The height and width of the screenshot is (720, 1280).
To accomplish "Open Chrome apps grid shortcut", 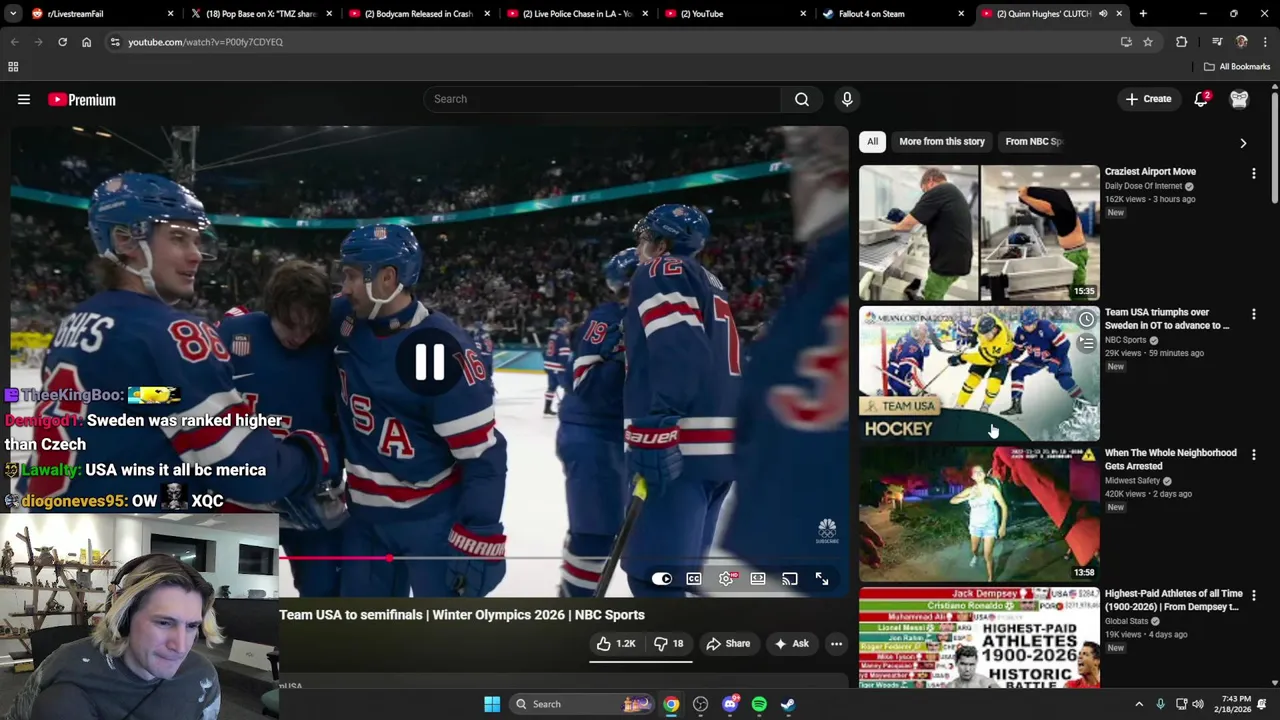I will (x=13, y=67).
